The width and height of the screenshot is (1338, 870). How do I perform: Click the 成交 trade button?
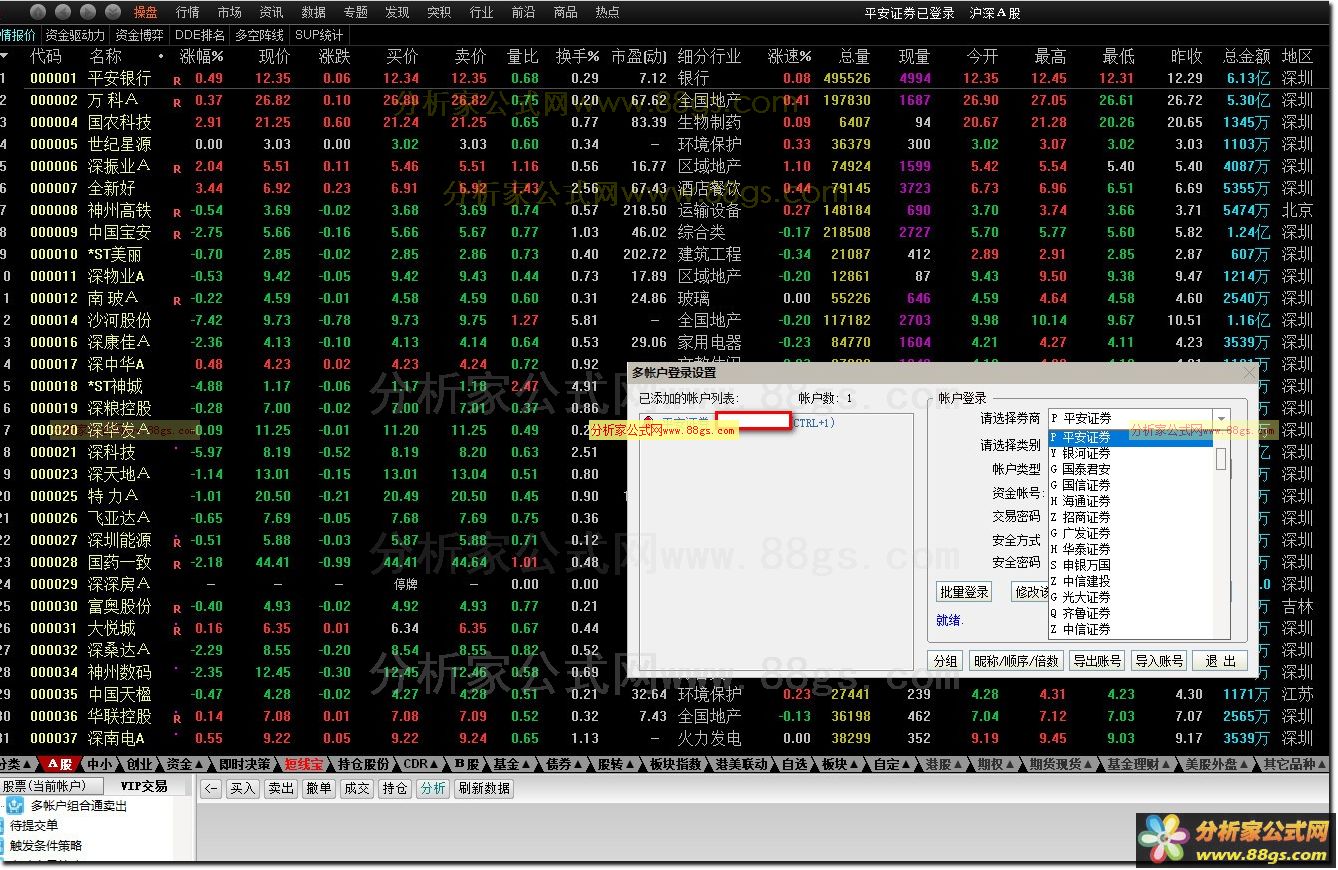click(x=357, y=788)
